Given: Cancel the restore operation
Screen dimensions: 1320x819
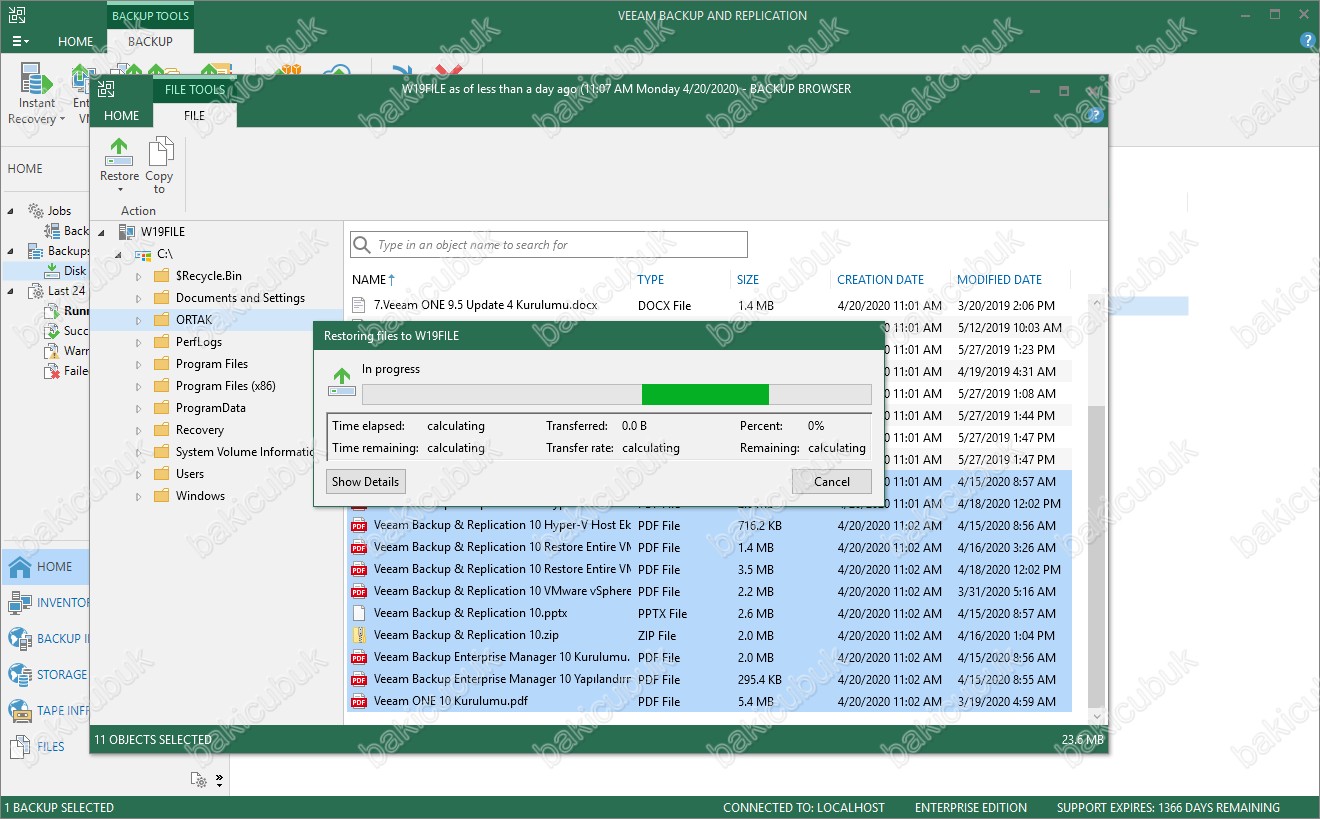Looking at the screenshot, I should pos(832,482).
